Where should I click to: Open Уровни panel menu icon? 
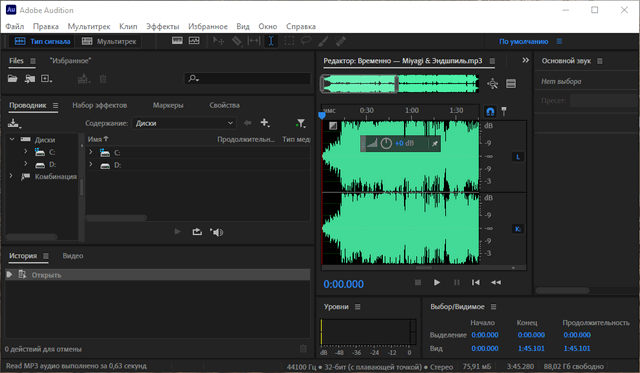click(358, 306)
